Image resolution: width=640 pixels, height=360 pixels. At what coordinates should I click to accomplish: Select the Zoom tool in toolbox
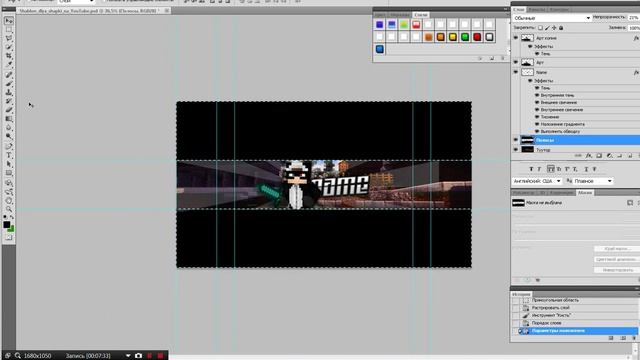pos(9,209)
